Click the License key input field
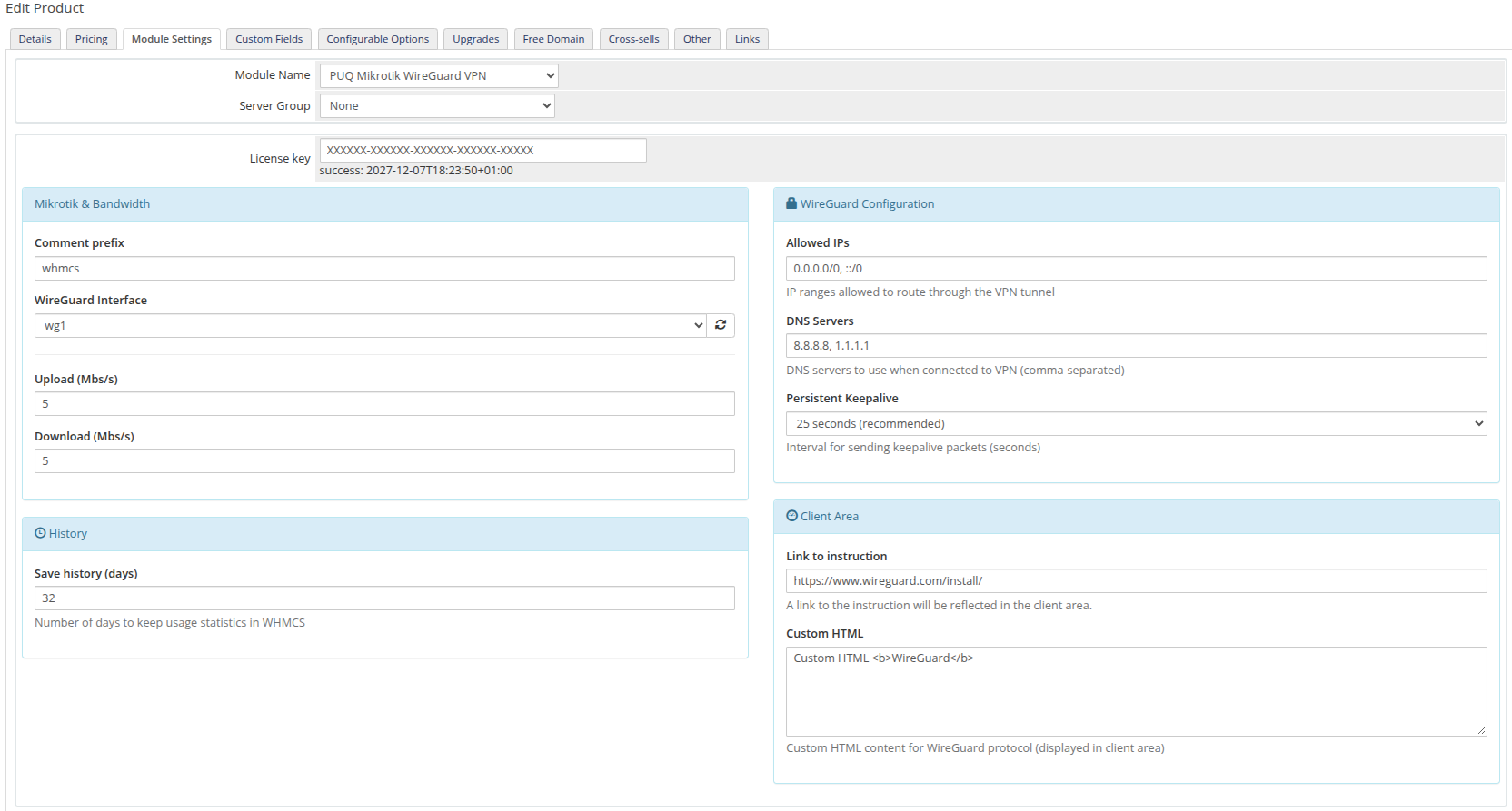The image size is (1512, 811). pos(483,150)
